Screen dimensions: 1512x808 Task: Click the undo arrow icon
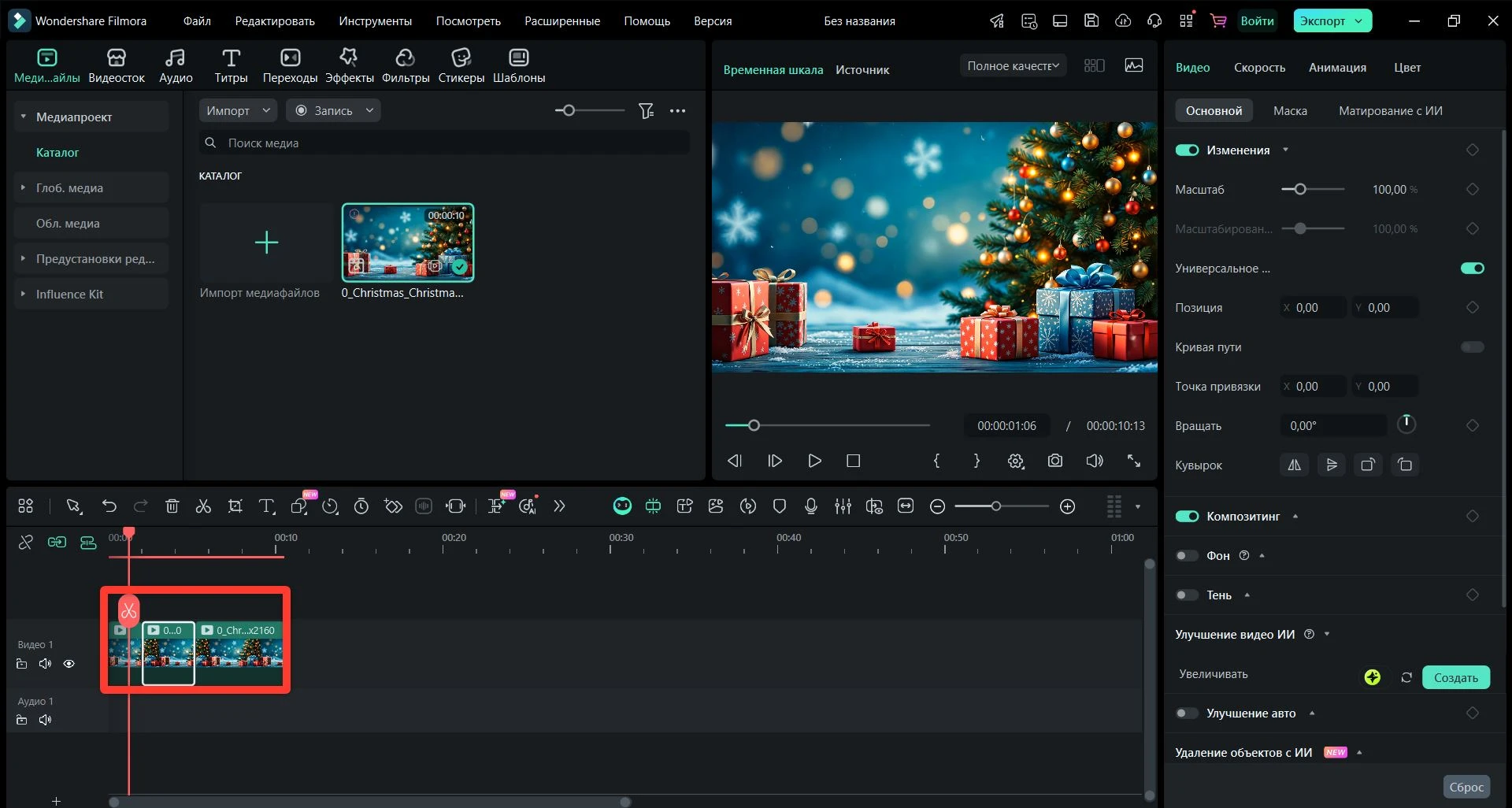109,506
